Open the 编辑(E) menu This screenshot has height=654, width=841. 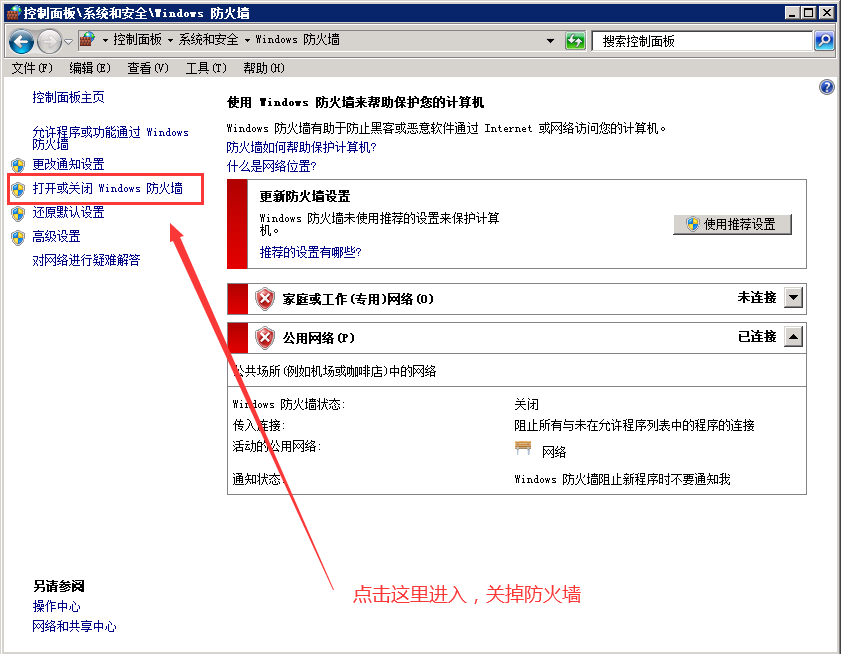[90, 68]
